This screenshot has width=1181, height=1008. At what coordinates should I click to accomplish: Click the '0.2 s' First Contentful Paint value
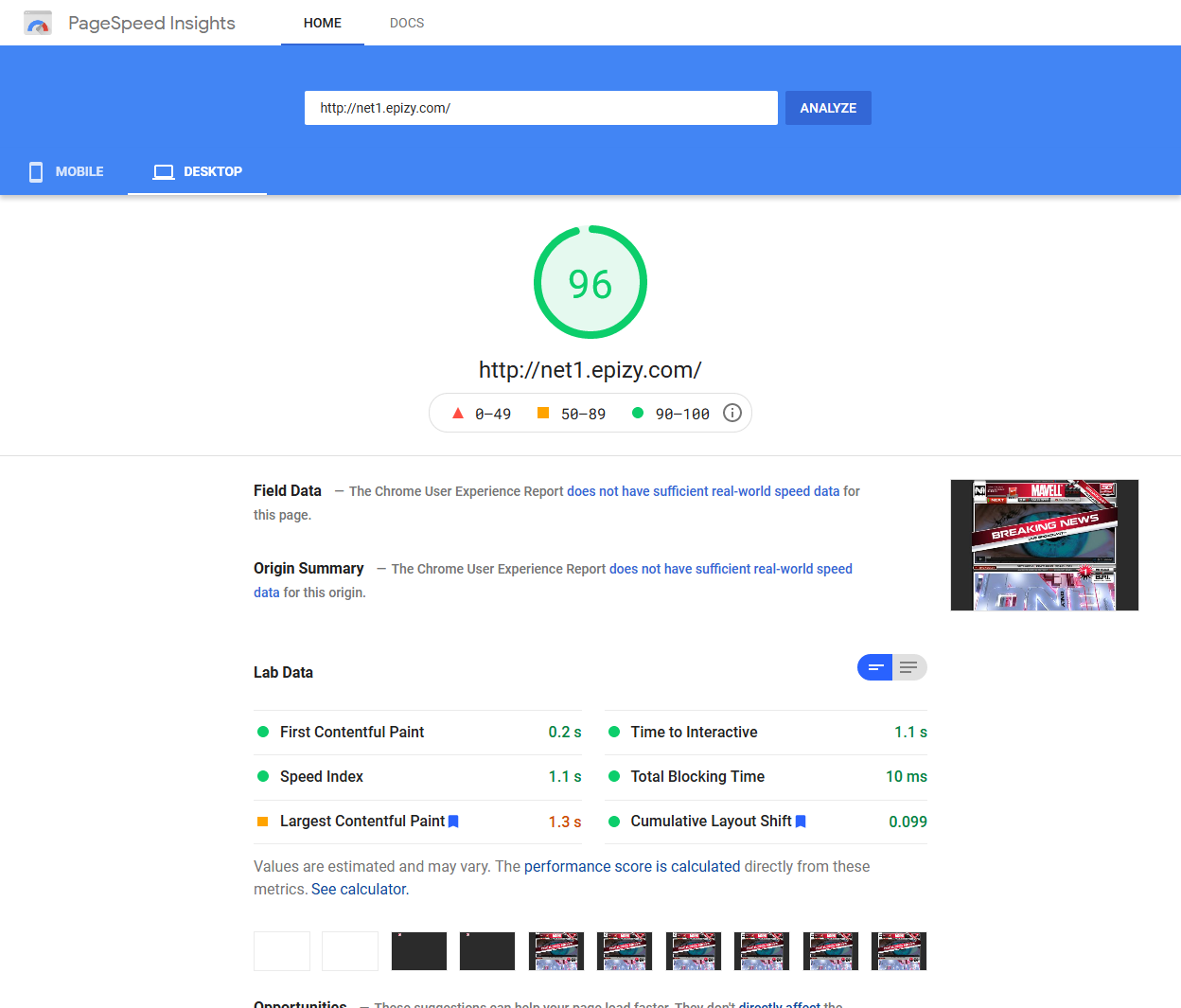(565, 732)
